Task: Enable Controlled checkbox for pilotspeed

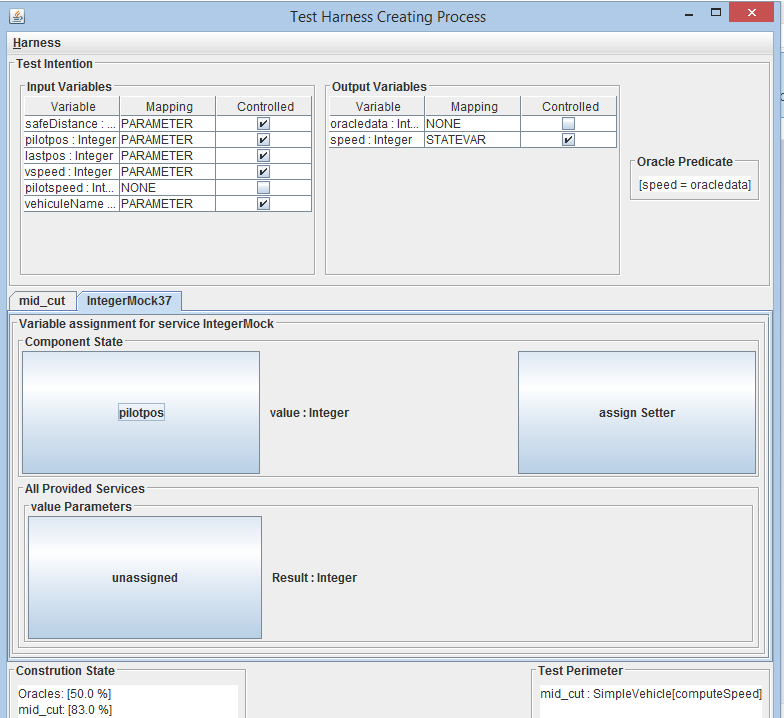Action: (263, 188)
